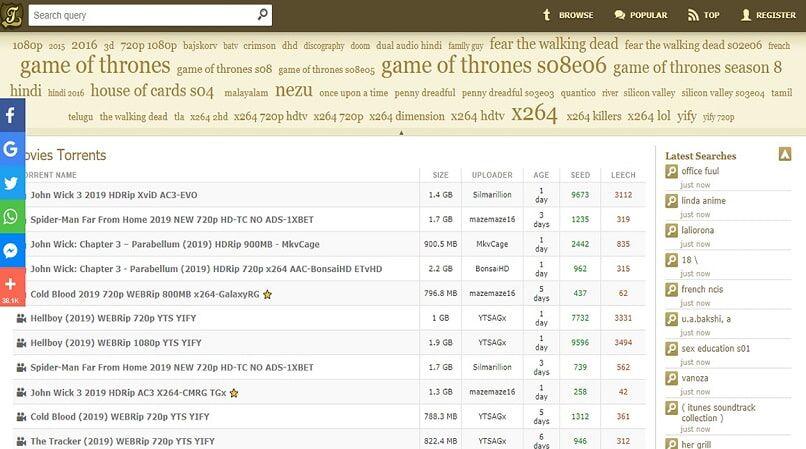The height and width of the screenshot is (449, 806).
Task: Collapse the tag cloud arrow
Action: coord(401,133)
